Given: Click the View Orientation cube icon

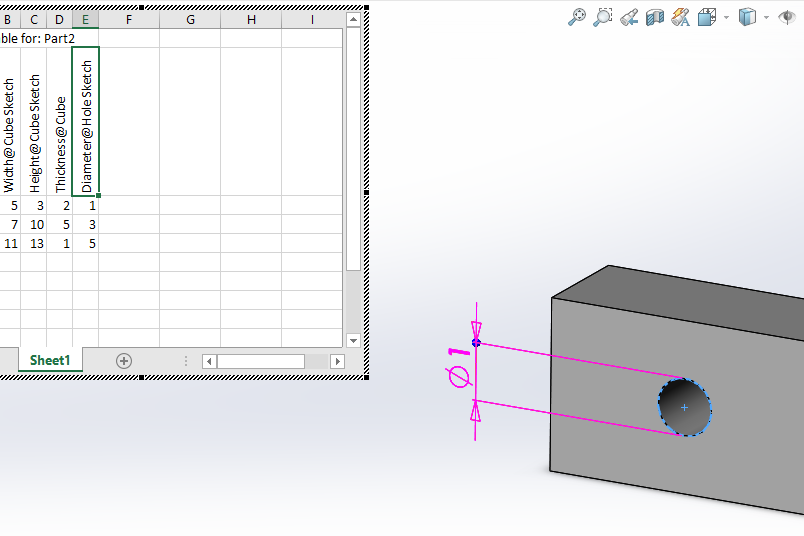Looking at the screenshot, I should click(707, 17).
